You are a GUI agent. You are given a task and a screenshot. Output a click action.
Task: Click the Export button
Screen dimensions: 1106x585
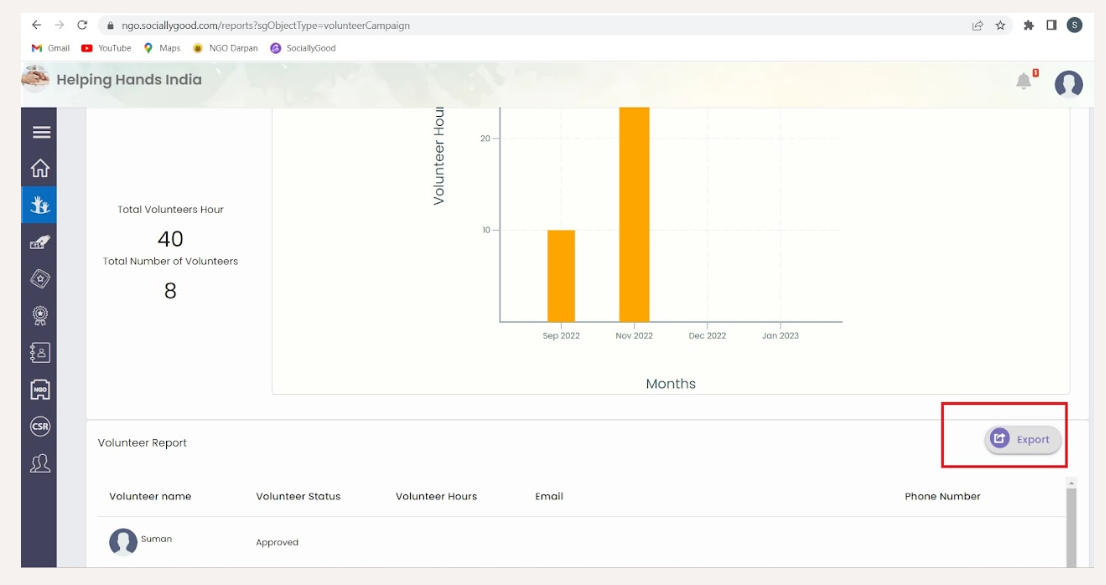point(1023,439)
